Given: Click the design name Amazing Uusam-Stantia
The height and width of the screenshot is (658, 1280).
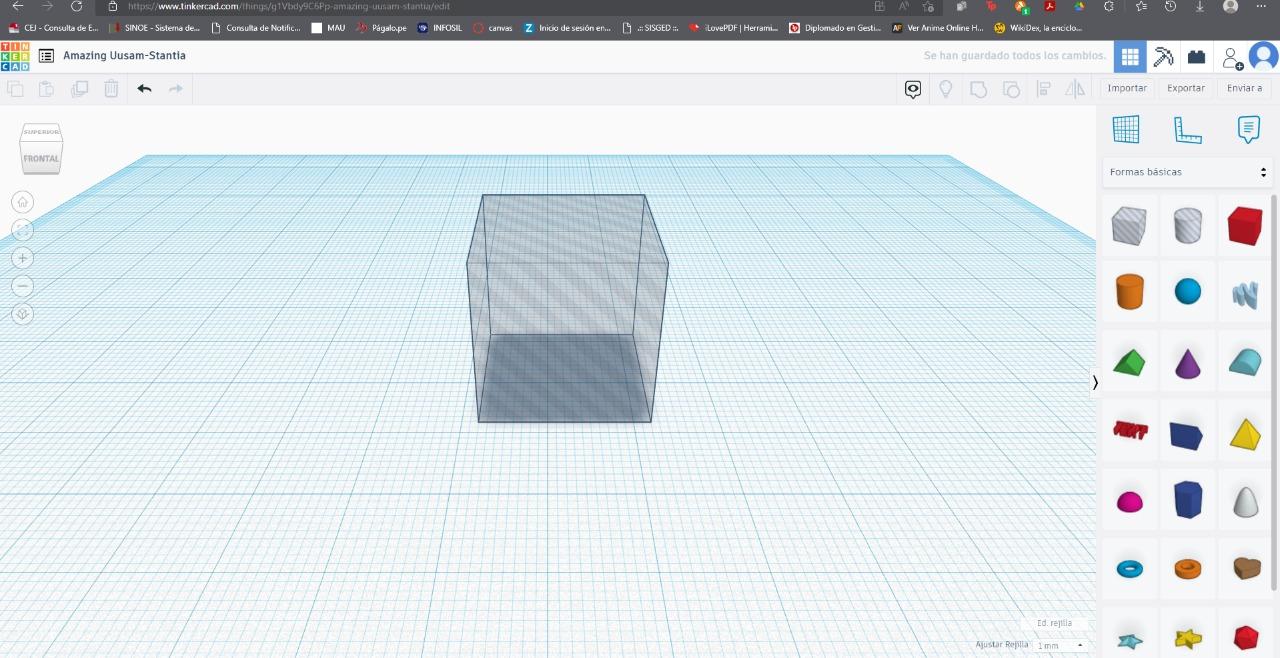Looking at the screenshot, I should pyautogui.click(x=124, y=56).
